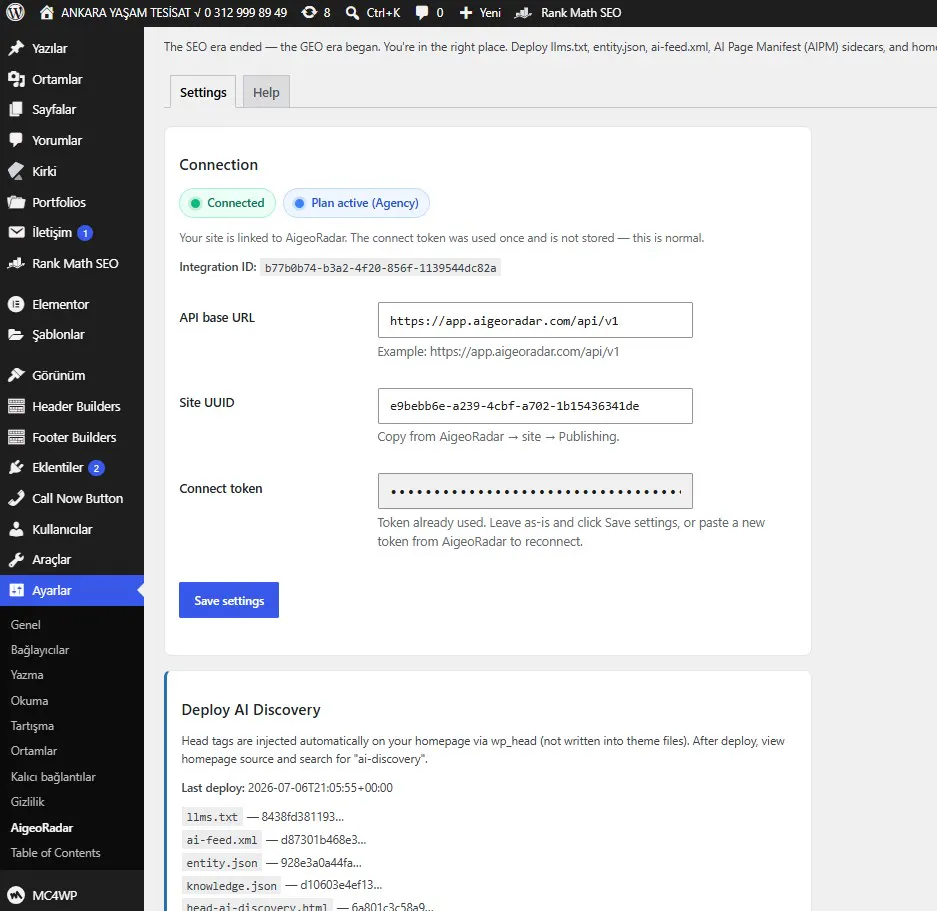Click the API base URL input field
The width and height of the screenshot is (937, 911).
pos(535,320)
